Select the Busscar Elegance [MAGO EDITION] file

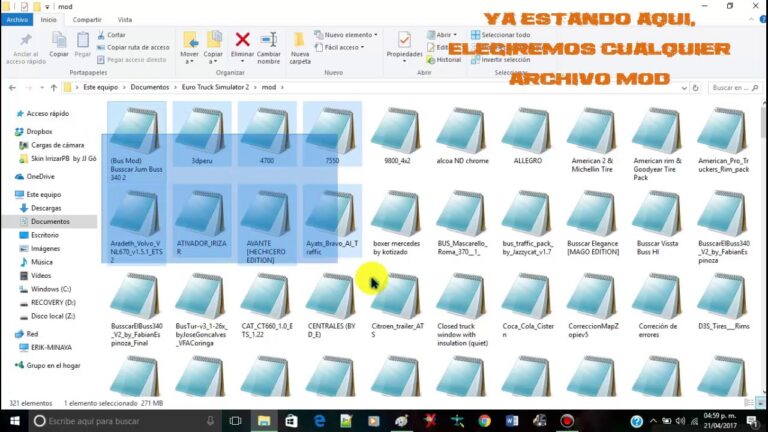tap(593, 223)
